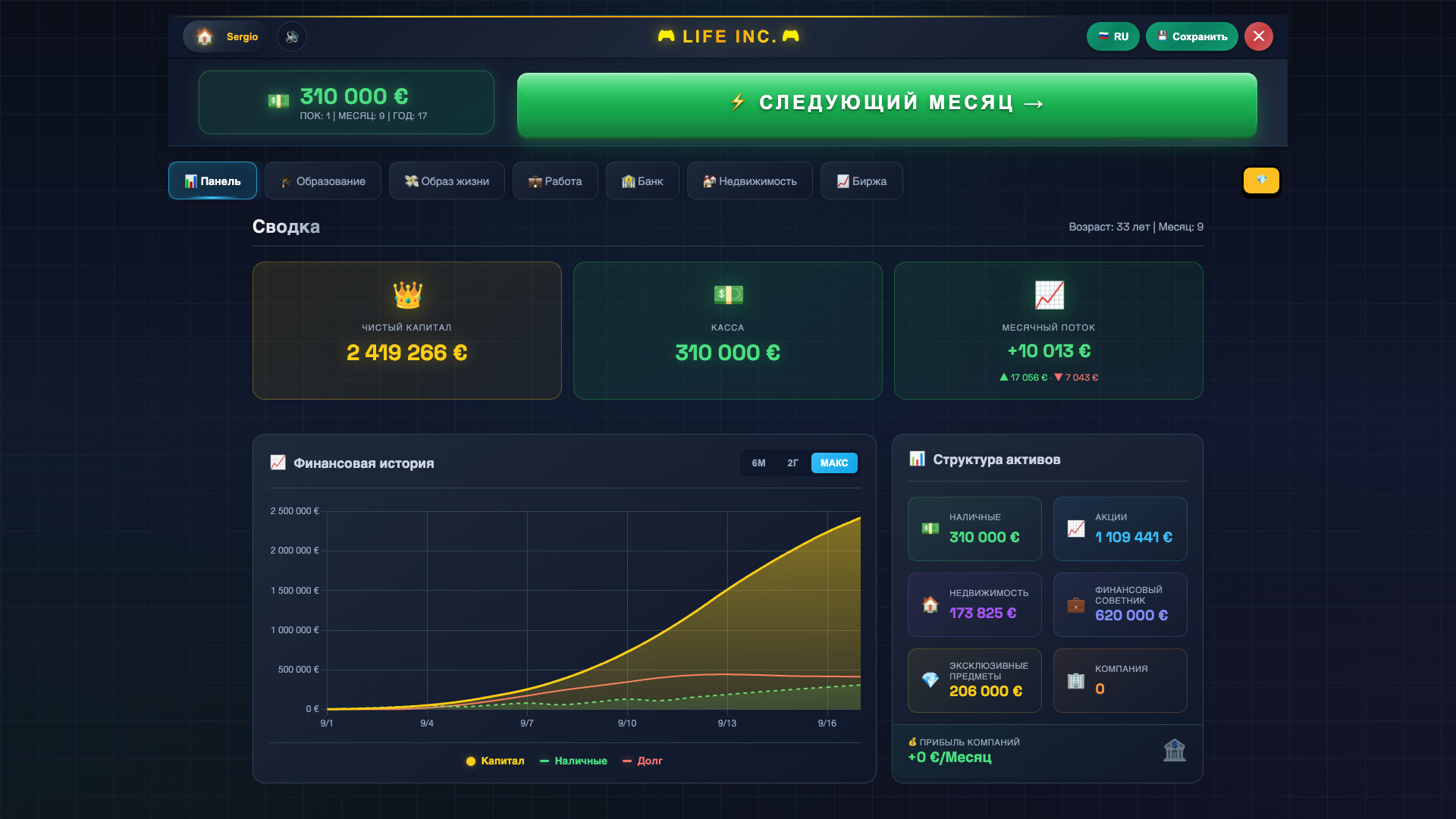
Task: Click the left gamepad icon beside LIFE INC.
Action: [x=666, y=36]
